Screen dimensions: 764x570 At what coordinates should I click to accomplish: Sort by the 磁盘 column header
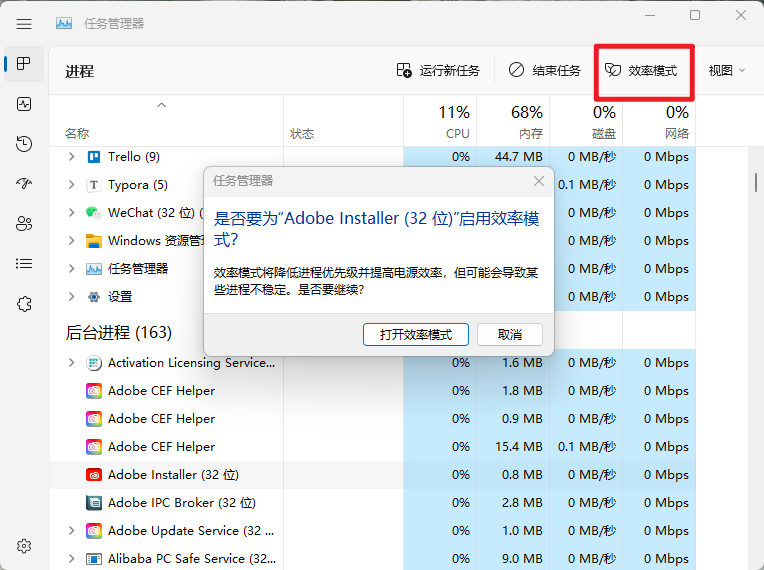586,121
